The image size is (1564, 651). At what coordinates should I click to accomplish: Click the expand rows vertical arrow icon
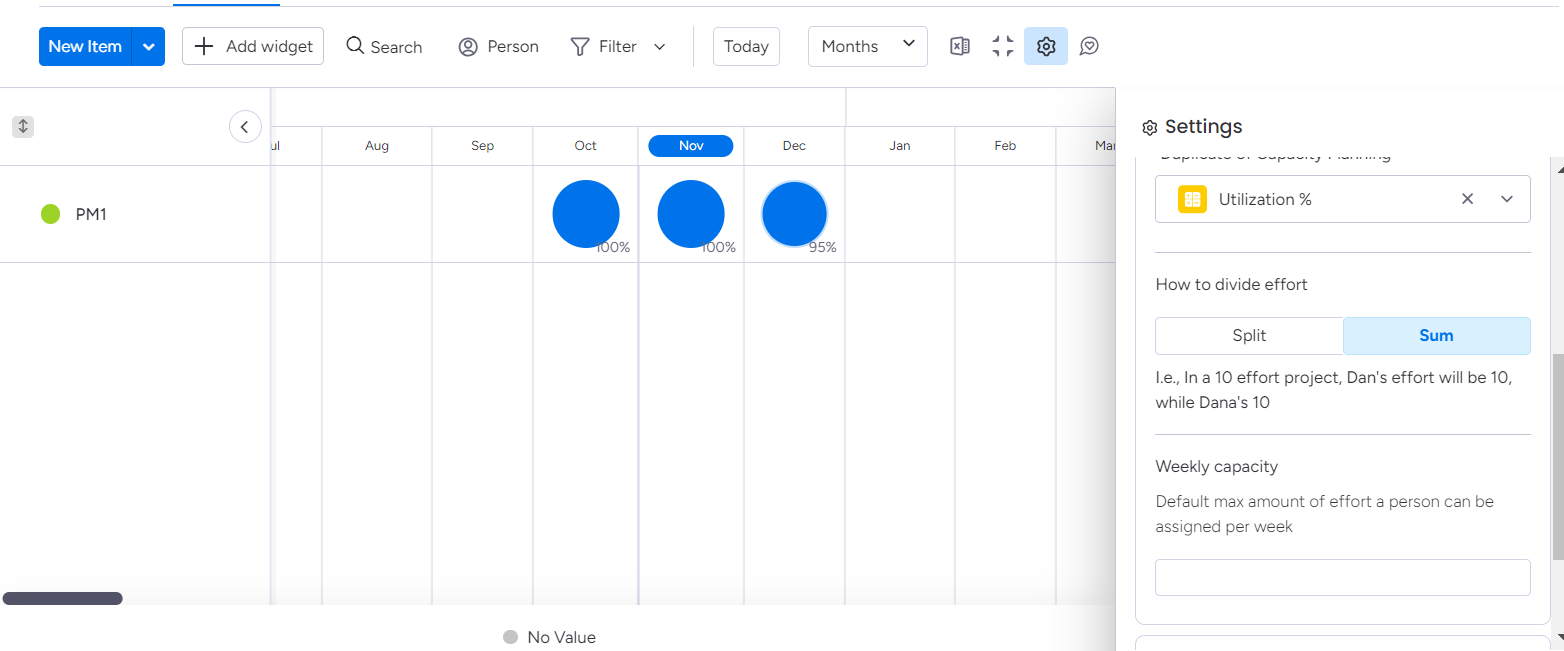(x=23, y=127)
